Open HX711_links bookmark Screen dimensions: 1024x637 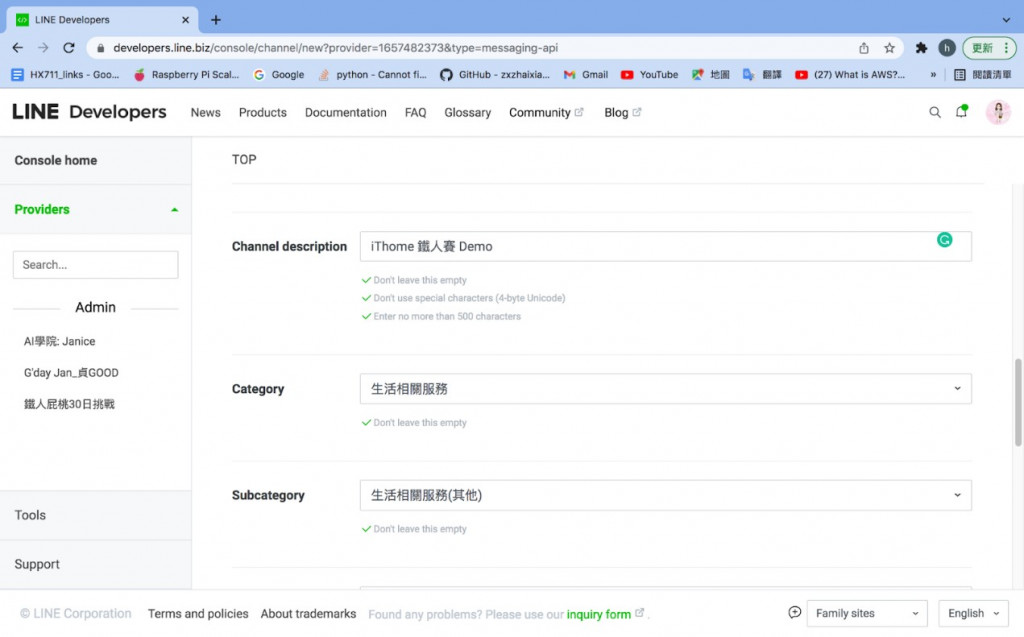point(65,74)
